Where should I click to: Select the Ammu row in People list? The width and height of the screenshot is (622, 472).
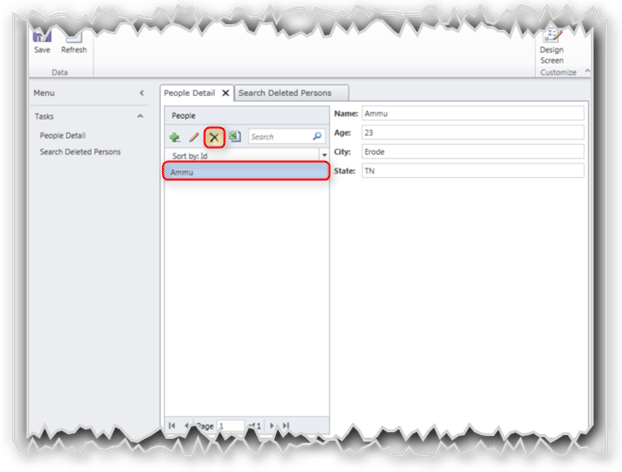tap(246, 172)
